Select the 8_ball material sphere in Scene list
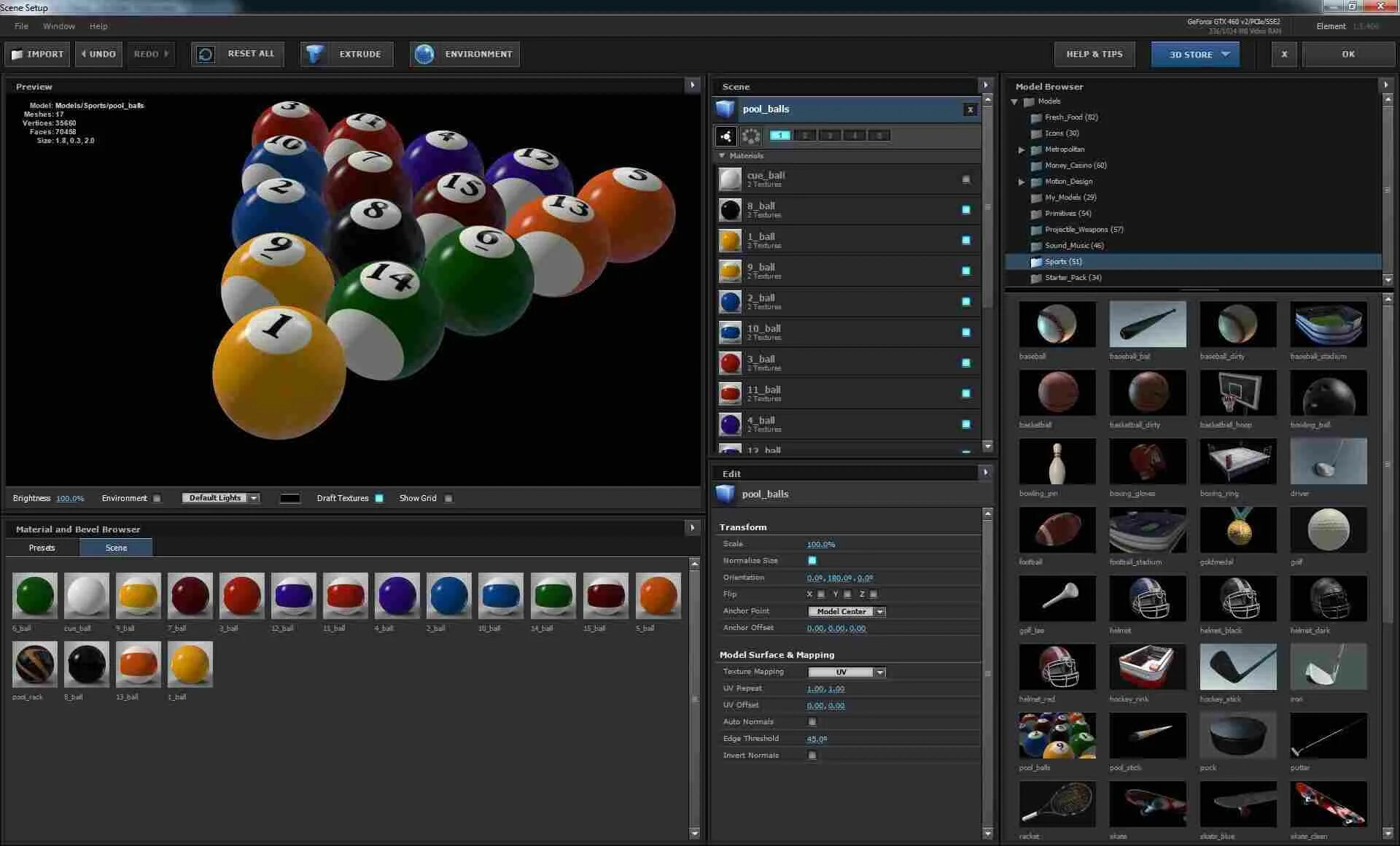 point(730,209)
